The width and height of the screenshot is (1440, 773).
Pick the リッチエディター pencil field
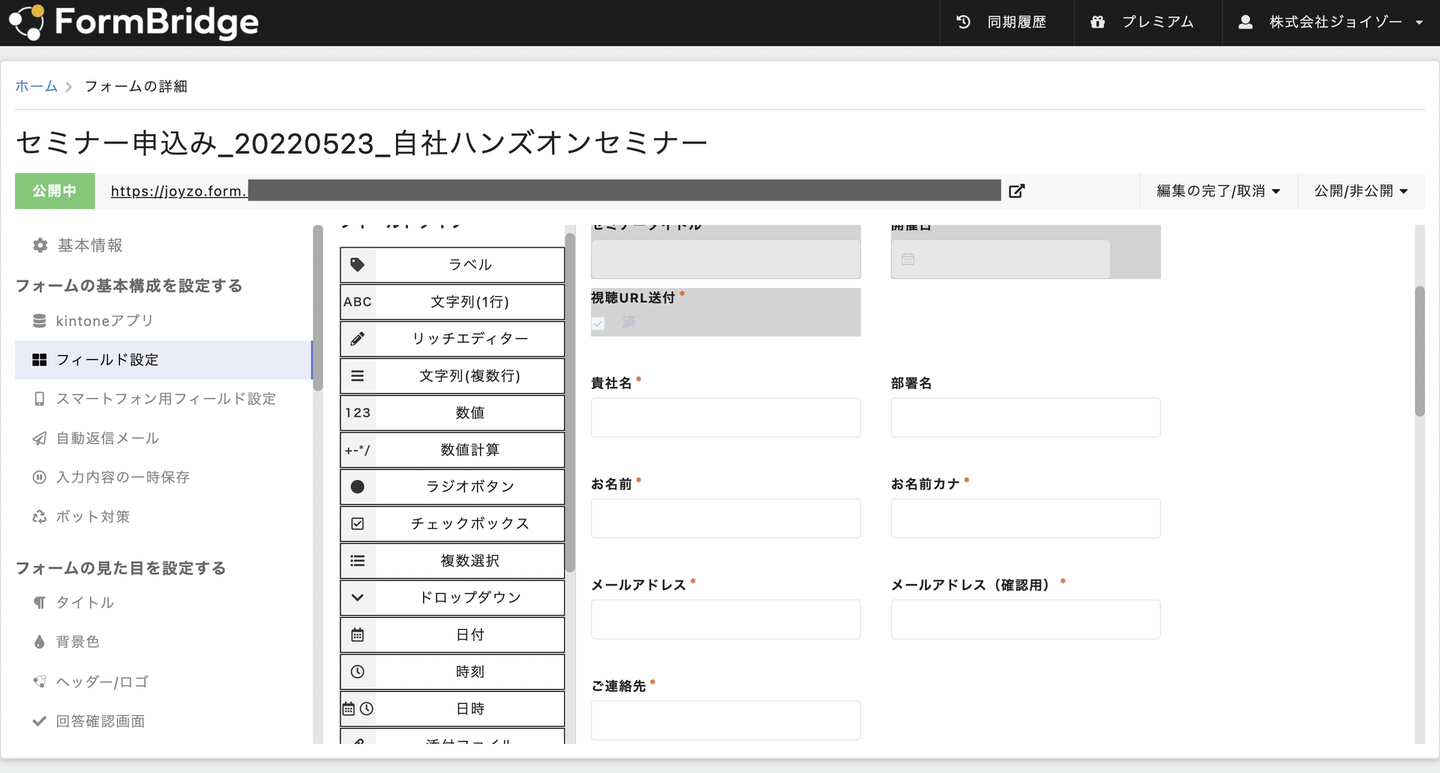pyautogui.click(x=452, y=339)
